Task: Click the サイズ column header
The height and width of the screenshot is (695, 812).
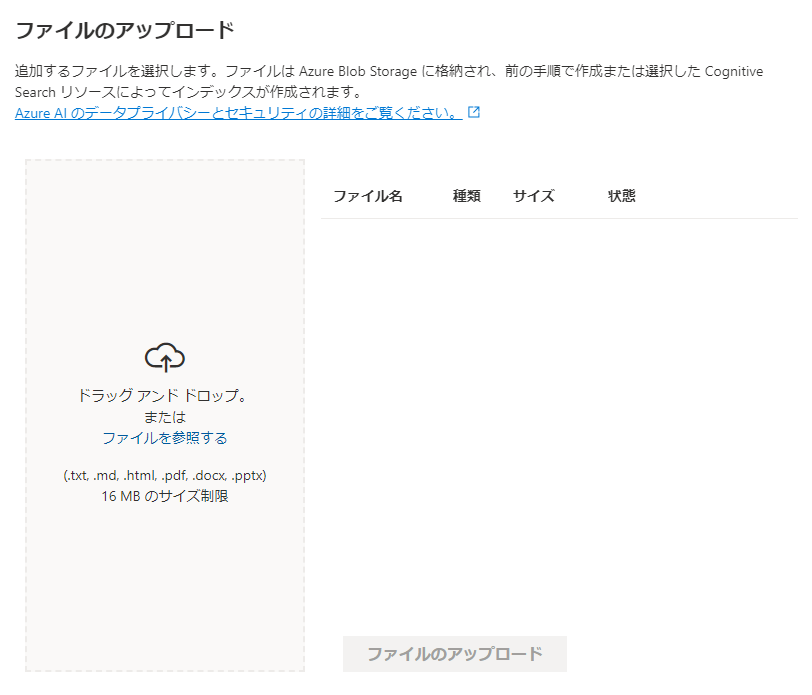Action: pyautogui.click(x=533, y=196)
